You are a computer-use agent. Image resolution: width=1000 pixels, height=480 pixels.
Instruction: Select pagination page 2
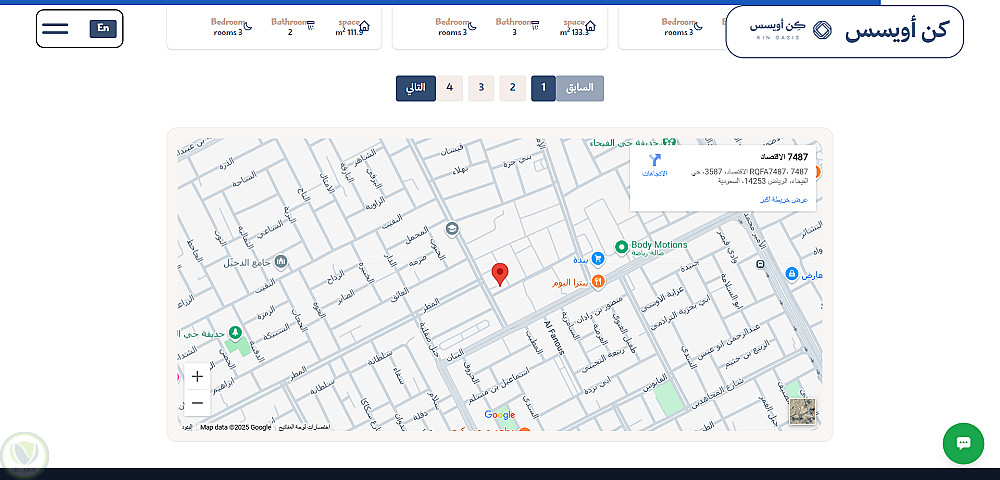pyautogui.click(x=512, y=88)
